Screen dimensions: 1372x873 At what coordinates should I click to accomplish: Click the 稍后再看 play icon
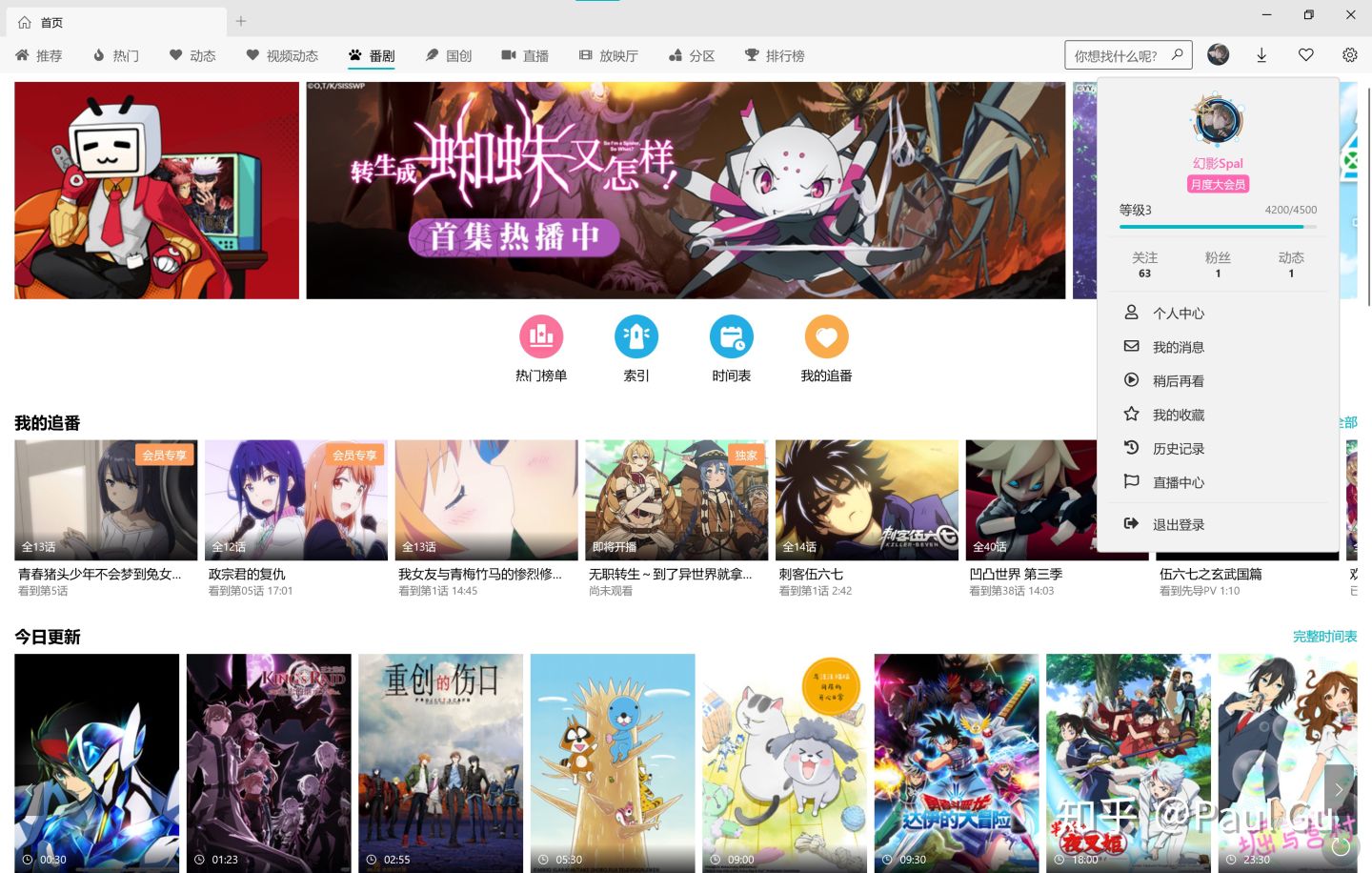(1132, 379)
